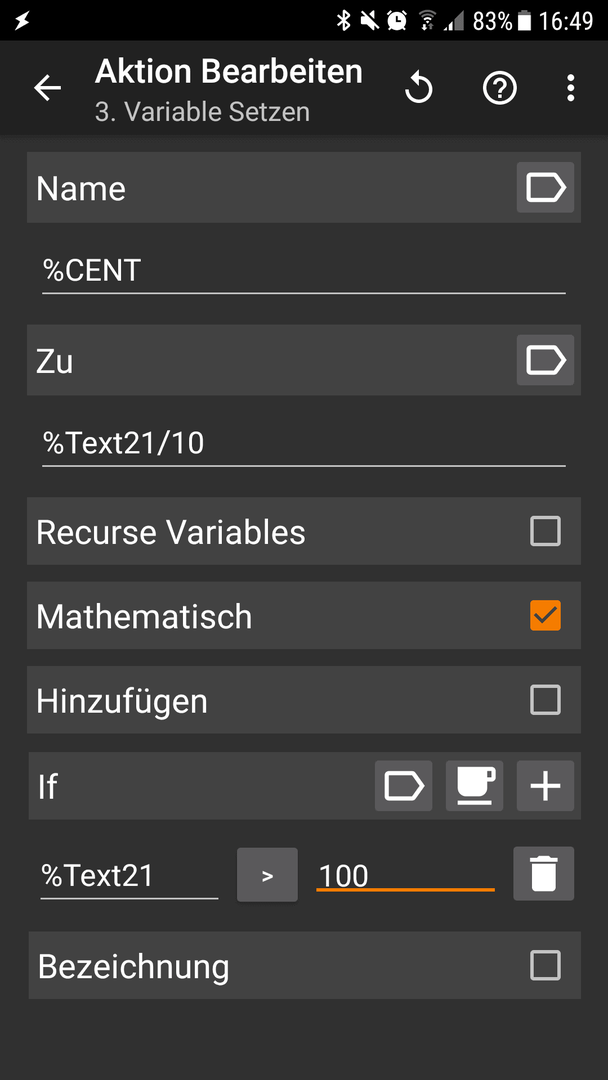This screenshot has height=1080, width=608.
Task: Enable the Recurse Variables checkbox
Action: pyautogui.click(x=545, y=531)
